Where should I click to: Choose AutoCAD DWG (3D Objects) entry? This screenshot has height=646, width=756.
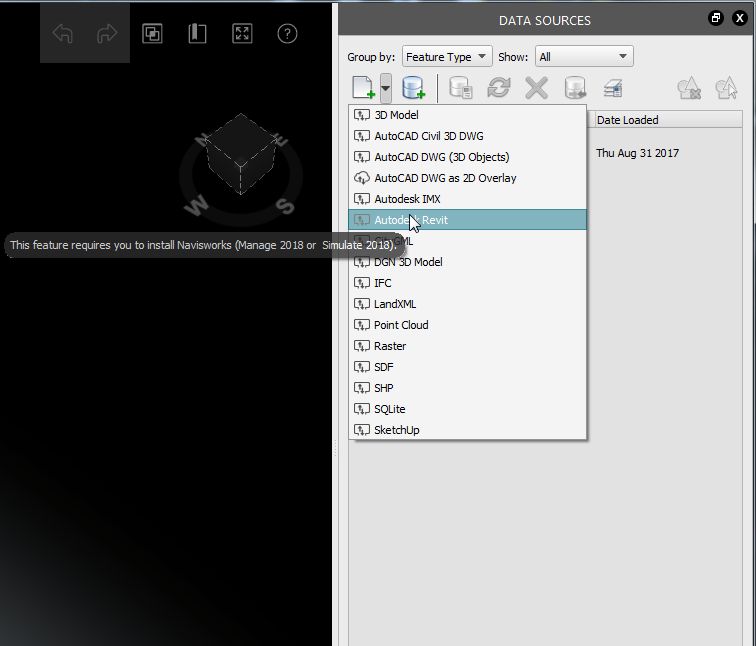click(x=467, y=157)
